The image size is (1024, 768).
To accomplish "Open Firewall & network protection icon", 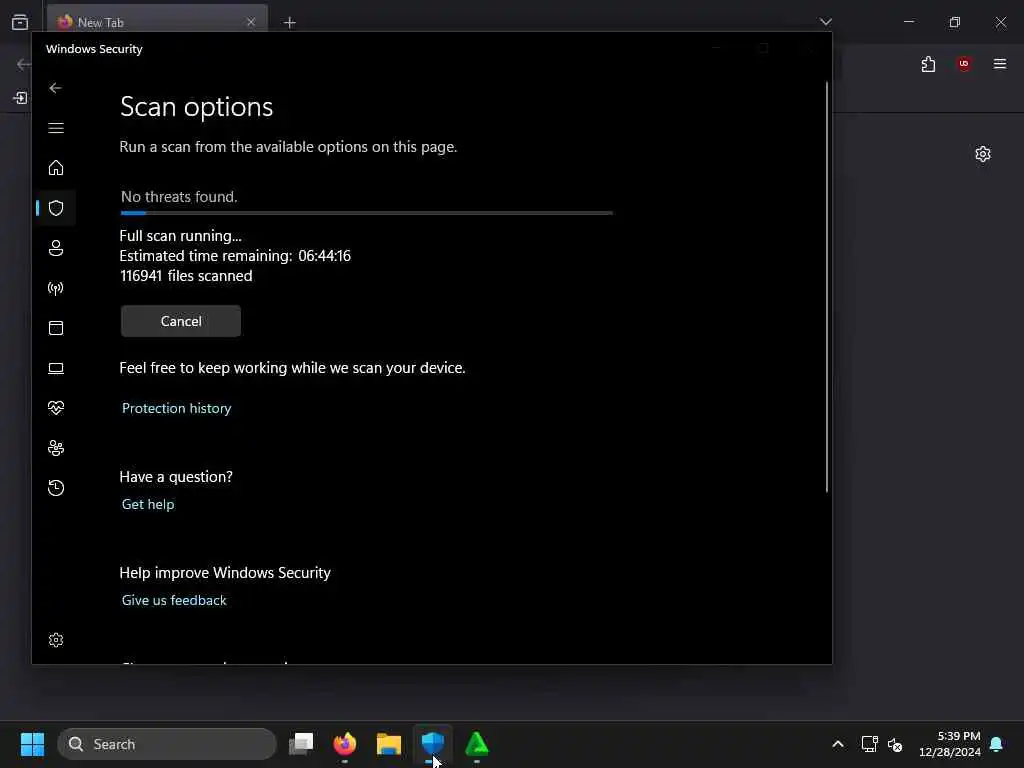I will click(56, 288).
